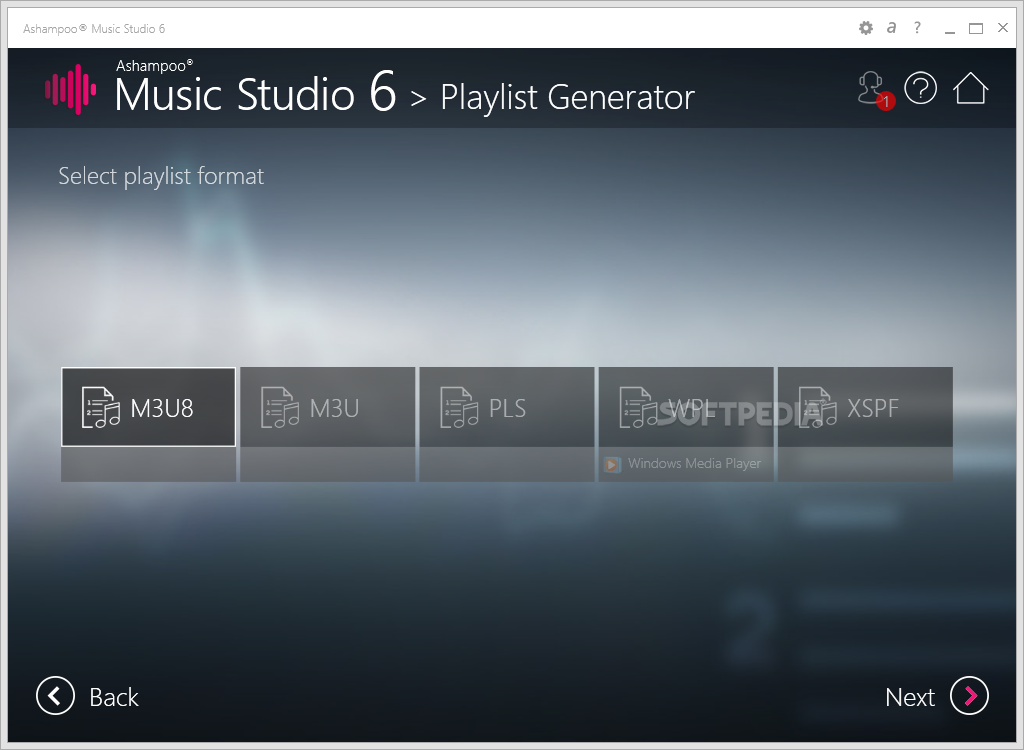Maximize the Music Studio window
The height and width of the screenshot is (750, 1024).
[x=976, y=28]
